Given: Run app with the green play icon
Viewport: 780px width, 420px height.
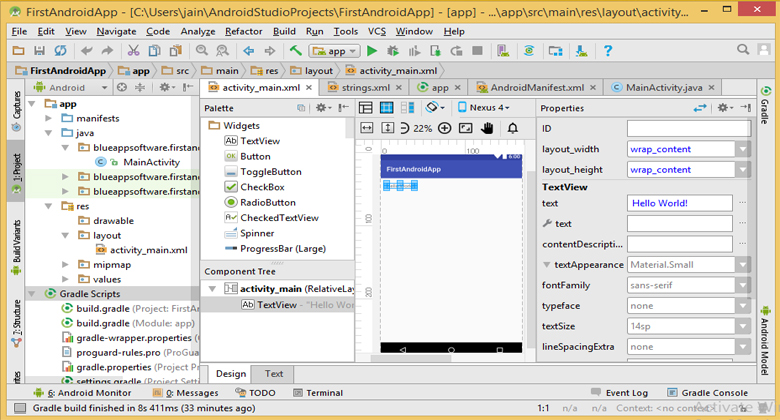Looking at the screenshot, I should click(x=372, y=51).
